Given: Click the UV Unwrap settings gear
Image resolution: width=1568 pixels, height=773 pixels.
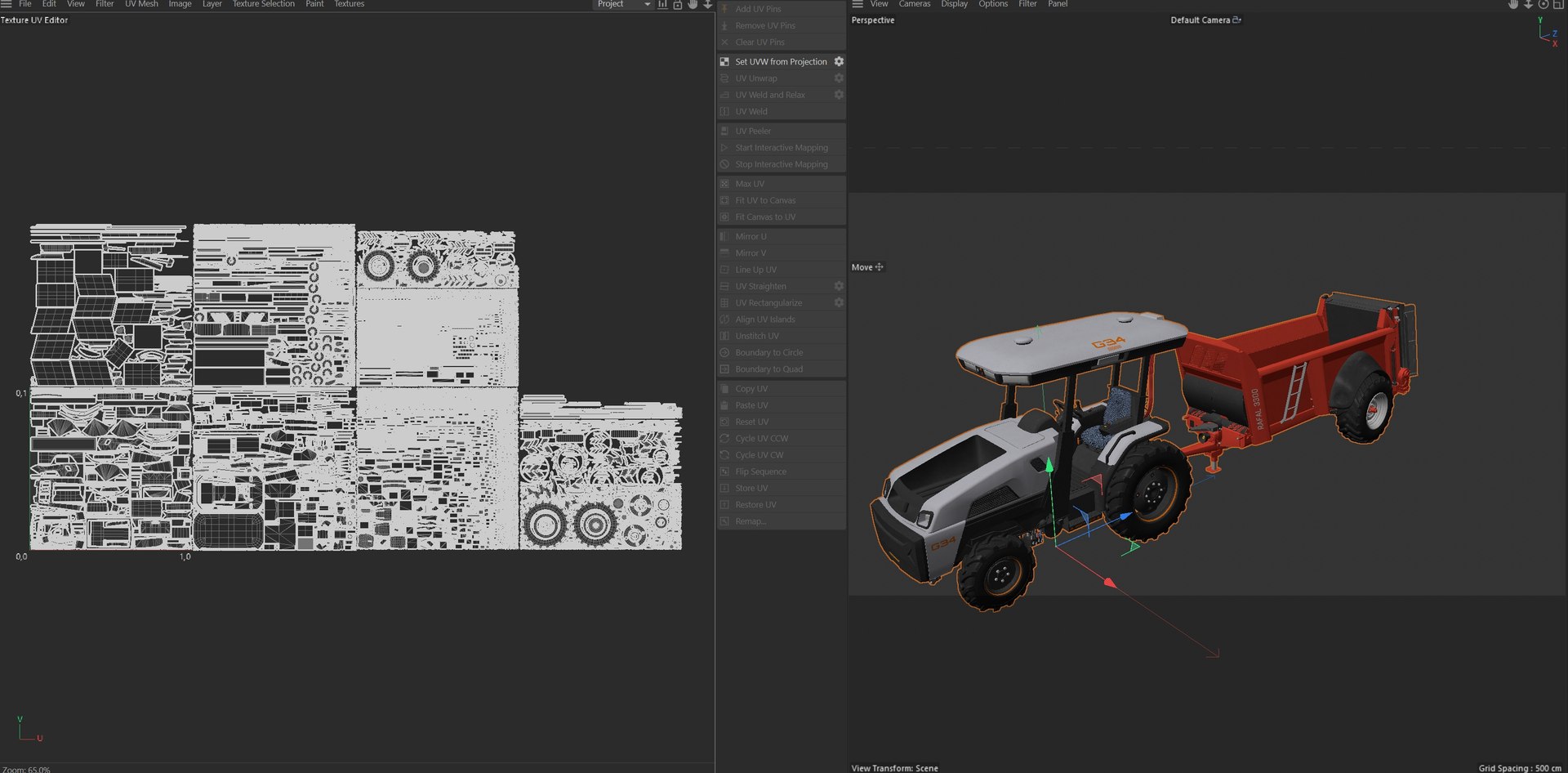Looking at the screenshot, I should tap(839, 78).
